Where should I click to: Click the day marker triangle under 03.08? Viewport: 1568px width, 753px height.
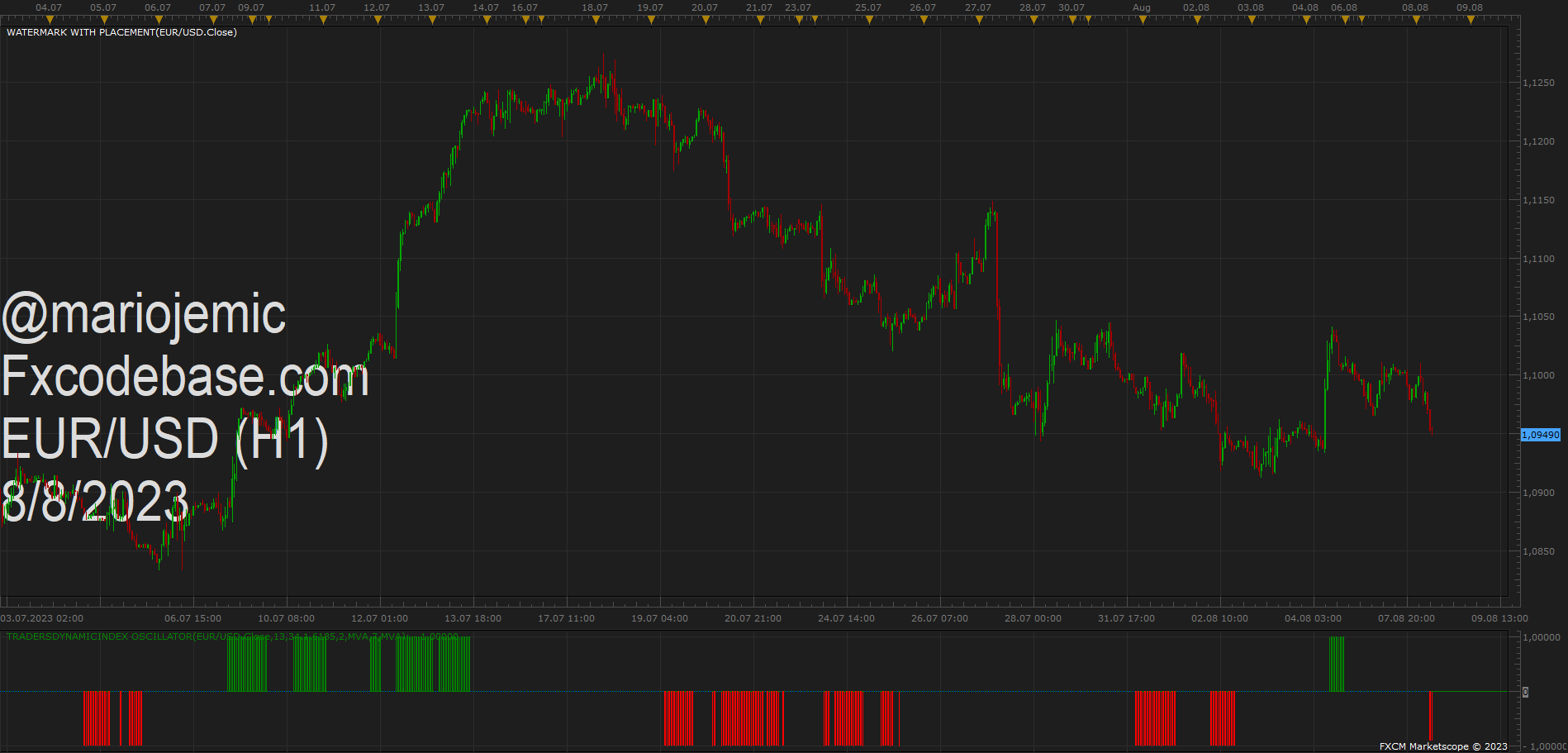click(x=1252, y=20)
